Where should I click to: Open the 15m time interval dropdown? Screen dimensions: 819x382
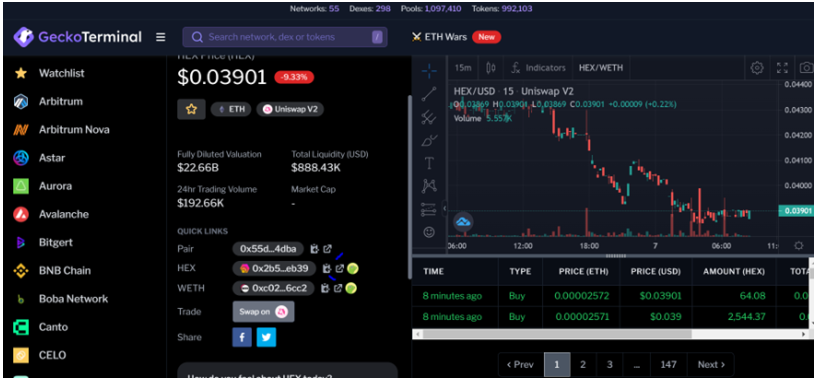coord(463,68)
